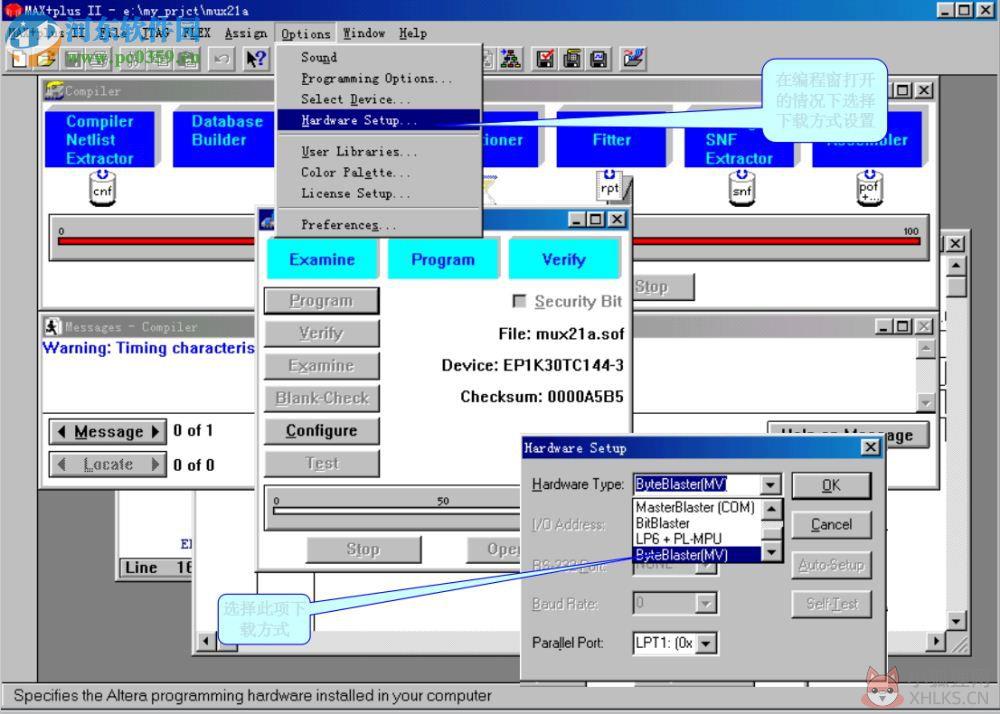1000x714 pixels.
Task: Click Auto-Setup button
Action: click(x=831, y=565)
